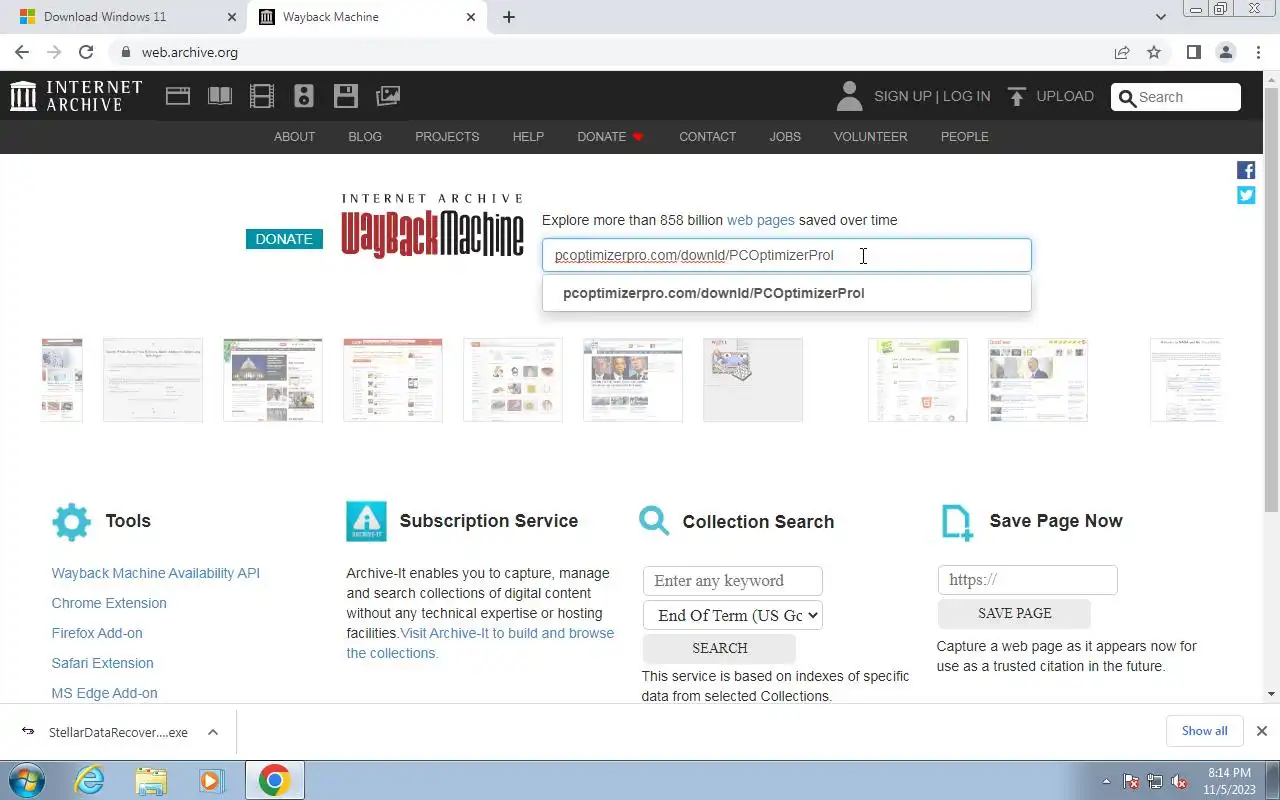Open the PEOPLE menu item
1280x800 pixels.
click(964, 137)
